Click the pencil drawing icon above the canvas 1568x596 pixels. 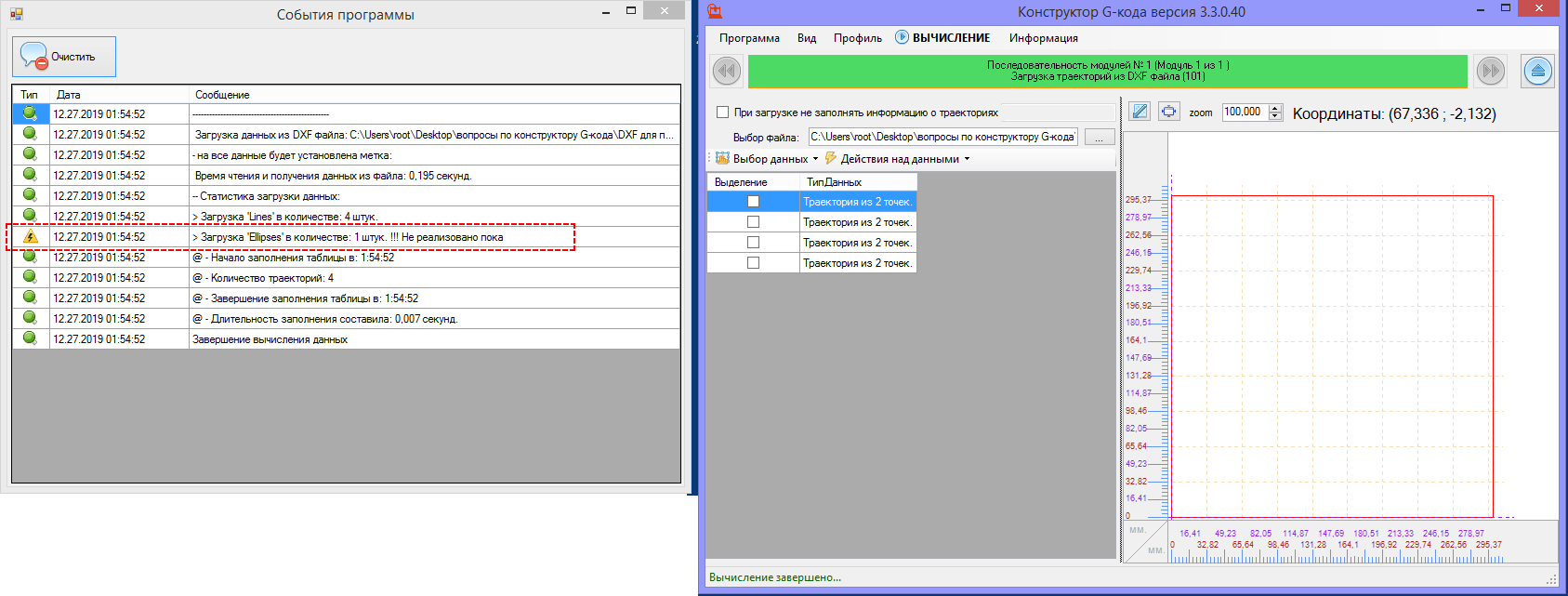point(1140,112)
